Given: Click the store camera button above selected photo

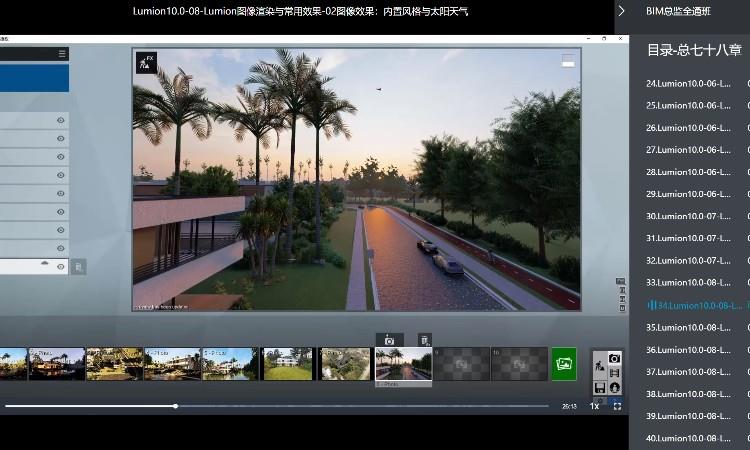Looking at the screenshot, I should (390, 340).
